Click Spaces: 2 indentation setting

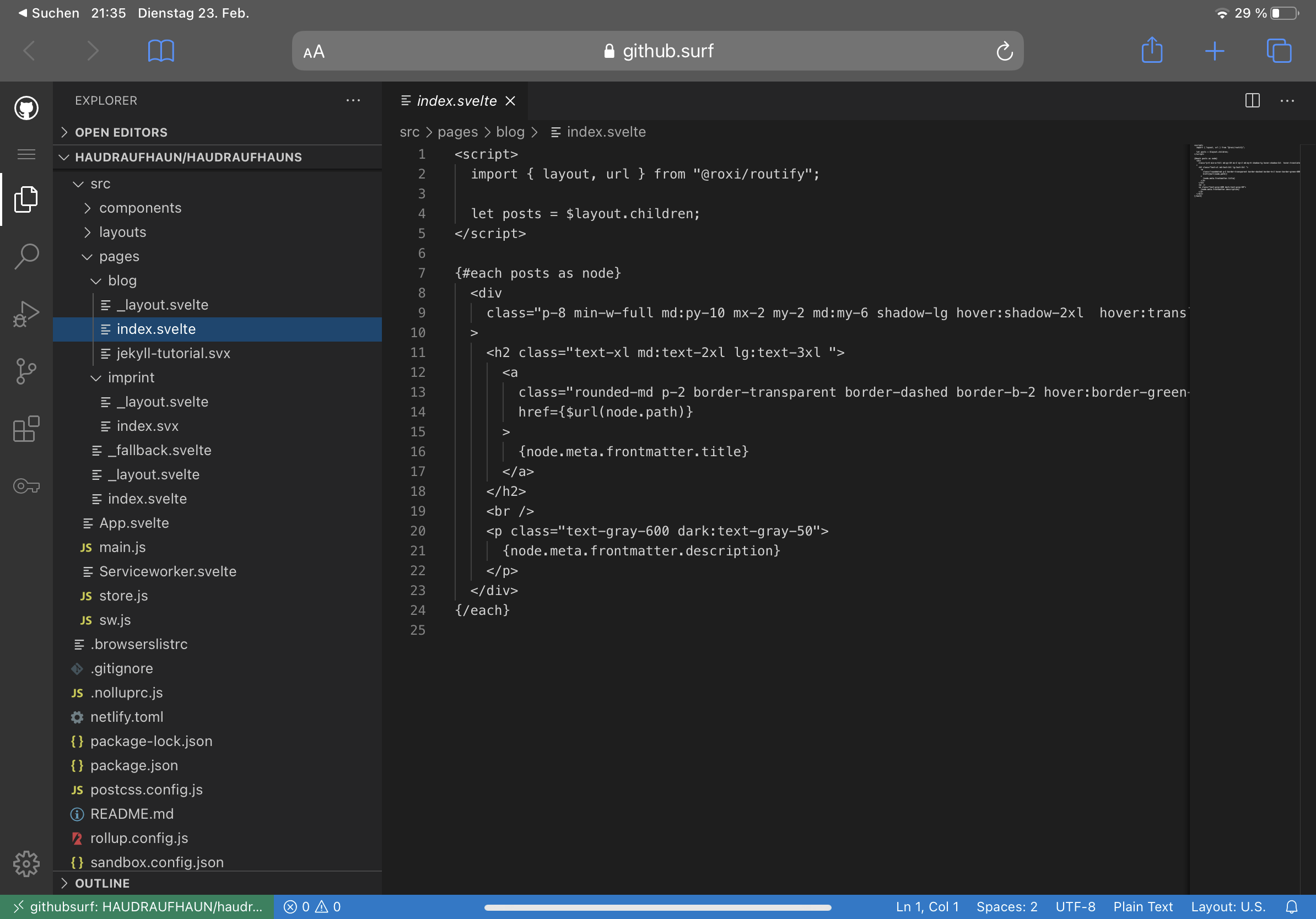click(1006, 906)
